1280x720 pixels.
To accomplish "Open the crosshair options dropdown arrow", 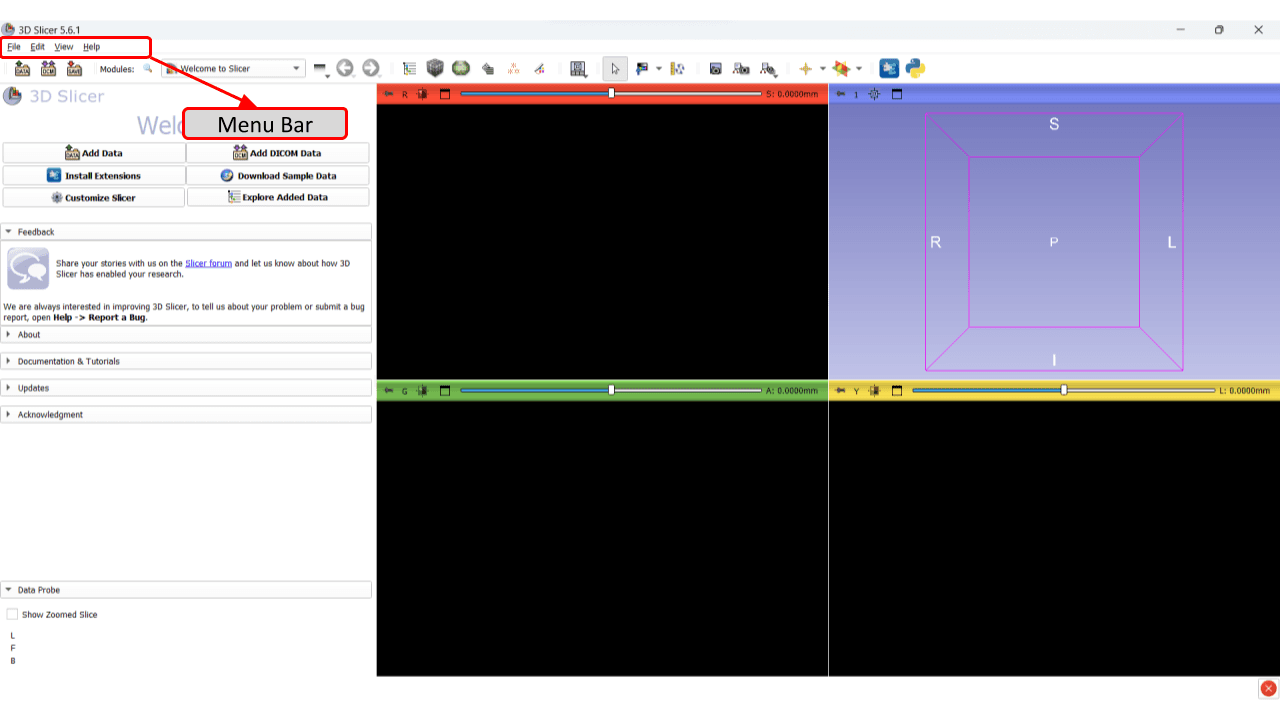I will (823, 68).
